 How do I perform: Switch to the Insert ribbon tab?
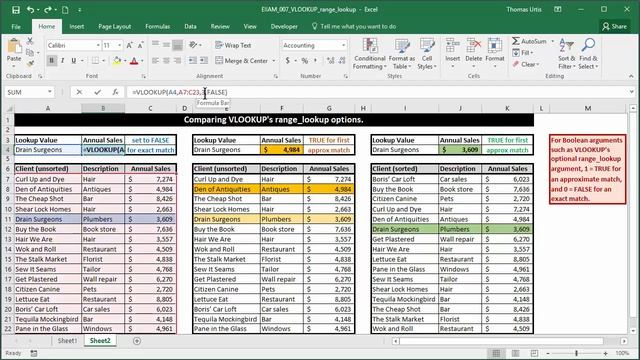pos(76,27)
